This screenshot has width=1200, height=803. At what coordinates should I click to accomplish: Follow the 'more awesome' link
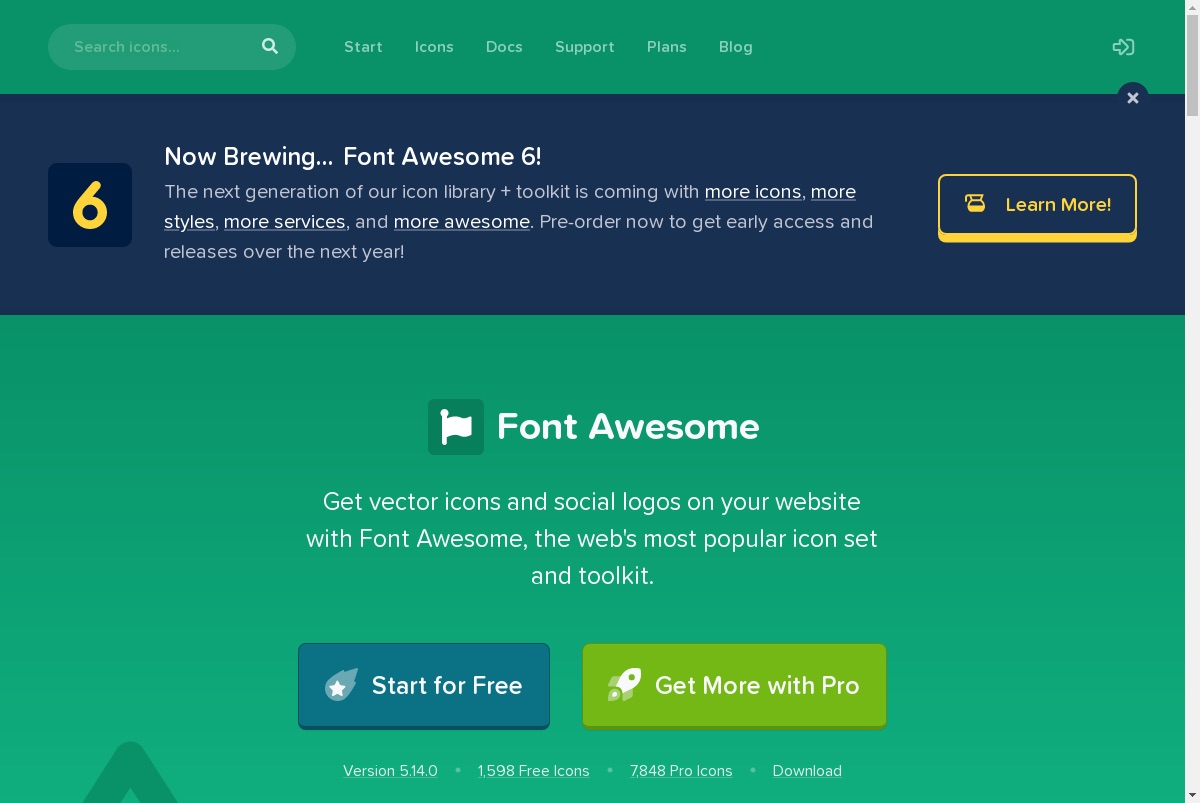(x=462, y=222)
